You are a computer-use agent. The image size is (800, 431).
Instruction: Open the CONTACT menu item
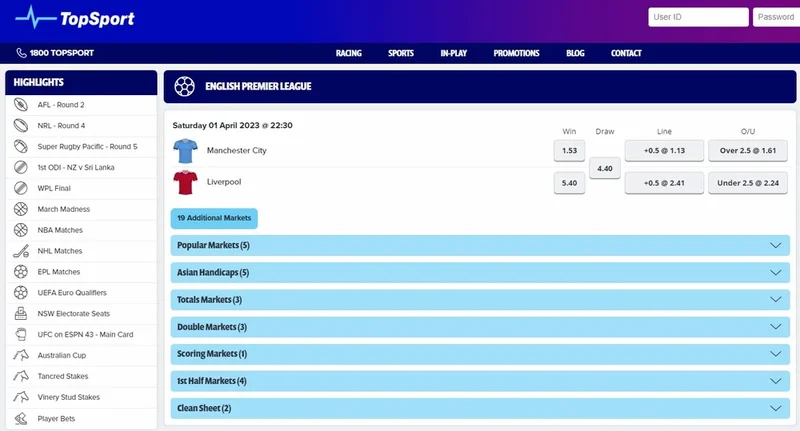click(x=626, y=53)
